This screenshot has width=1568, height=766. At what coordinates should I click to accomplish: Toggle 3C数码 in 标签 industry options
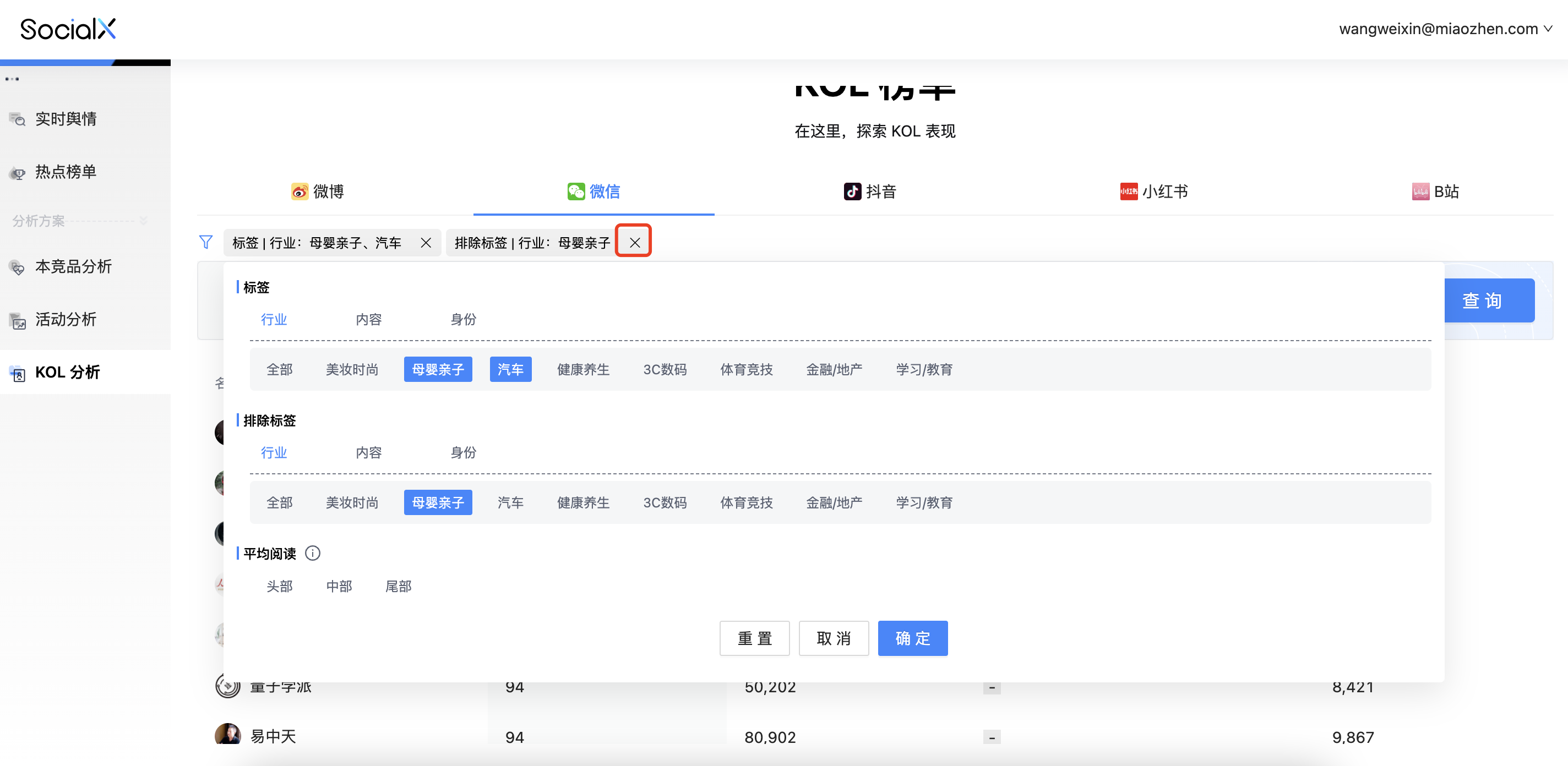665,369
